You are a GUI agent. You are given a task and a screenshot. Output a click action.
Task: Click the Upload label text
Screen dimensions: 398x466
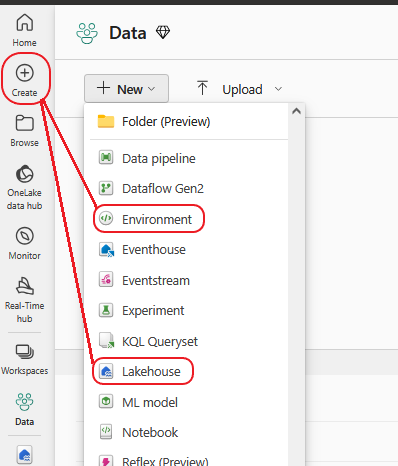pos(242,89)
